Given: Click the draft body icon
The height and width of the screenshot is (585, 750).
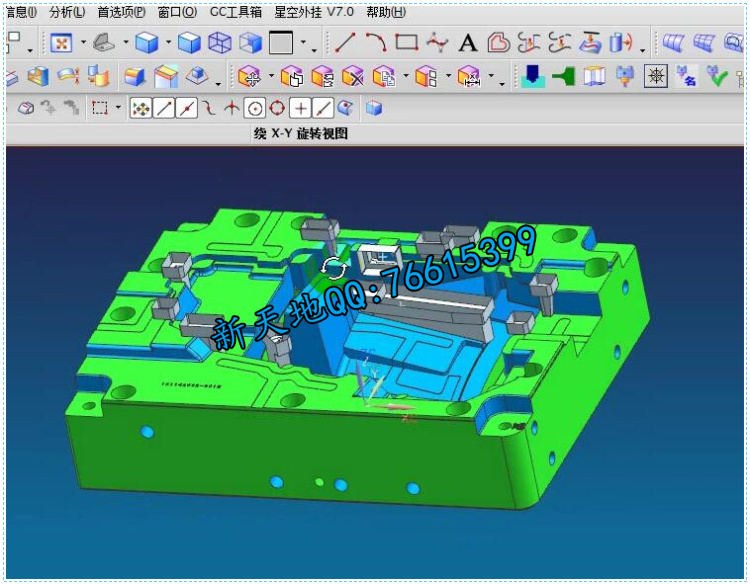Looking at the screenshot, I should tap(165, 76).
